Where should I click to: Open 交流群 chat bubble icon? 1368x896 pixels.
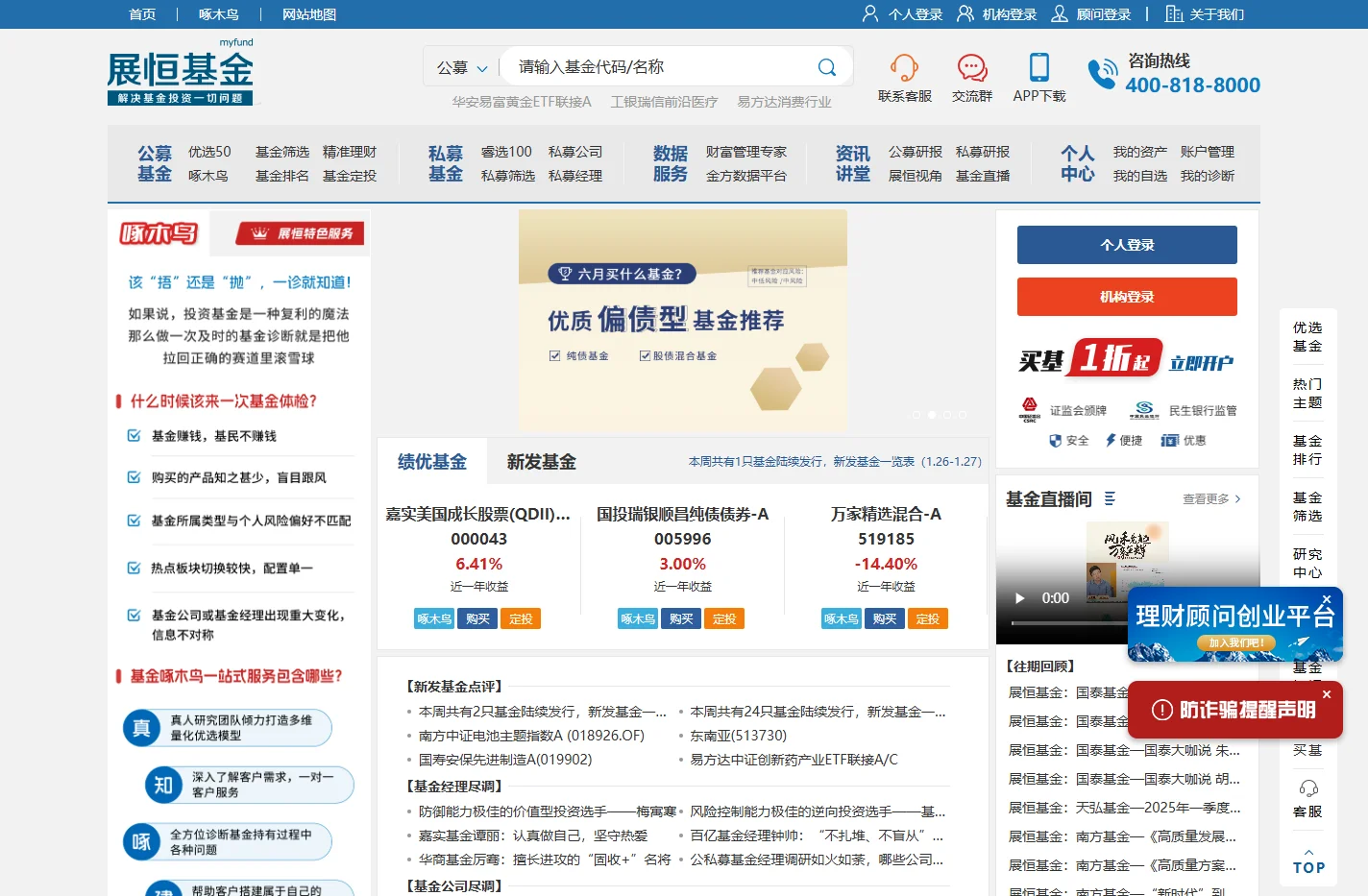[972, 67]
